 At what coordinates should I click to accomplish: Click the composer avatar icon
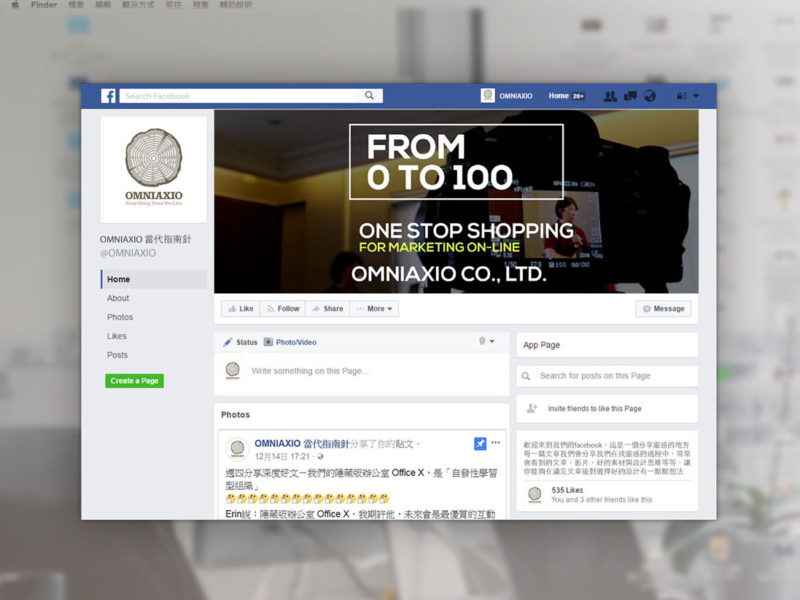click(233, 370)
